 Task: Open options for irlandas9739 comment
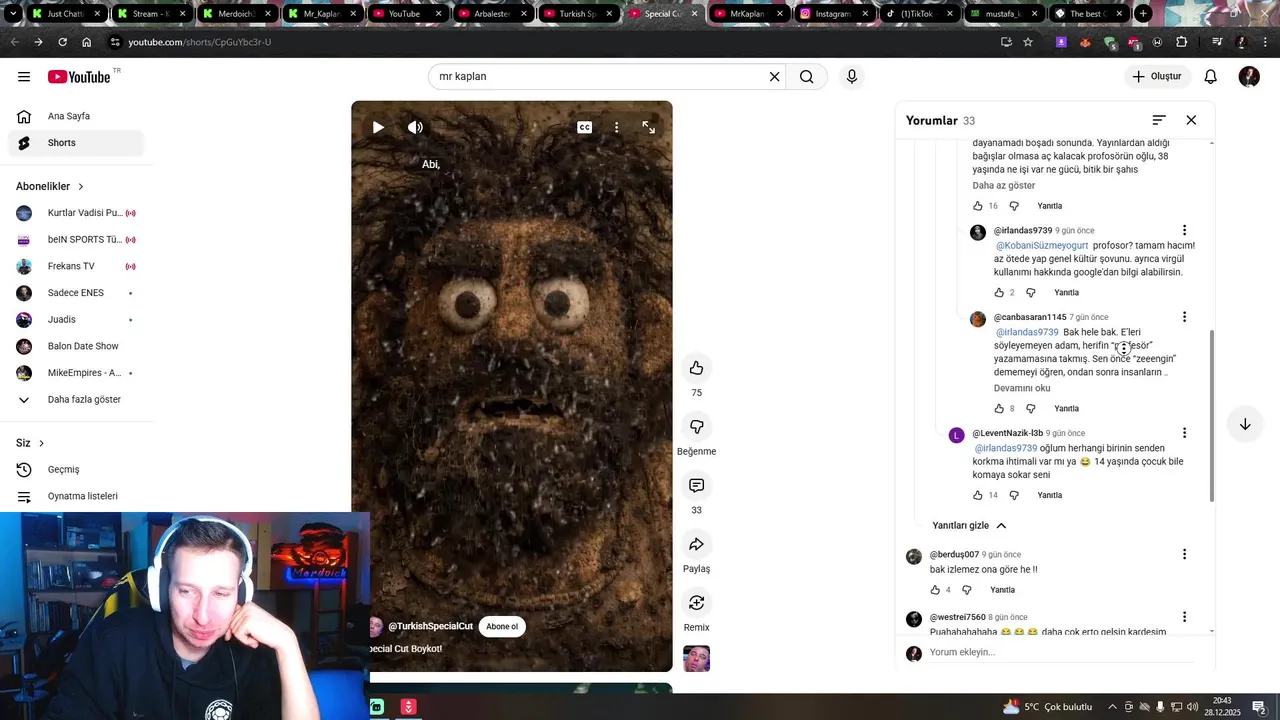coord(1185,231)
